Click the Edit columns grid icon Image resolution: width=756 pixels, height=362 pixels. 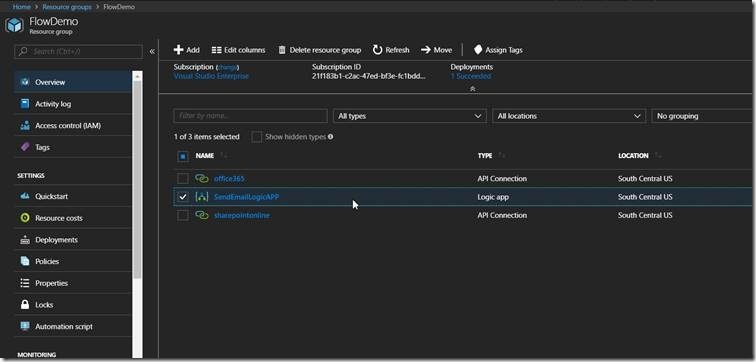(x=216, y=50)
